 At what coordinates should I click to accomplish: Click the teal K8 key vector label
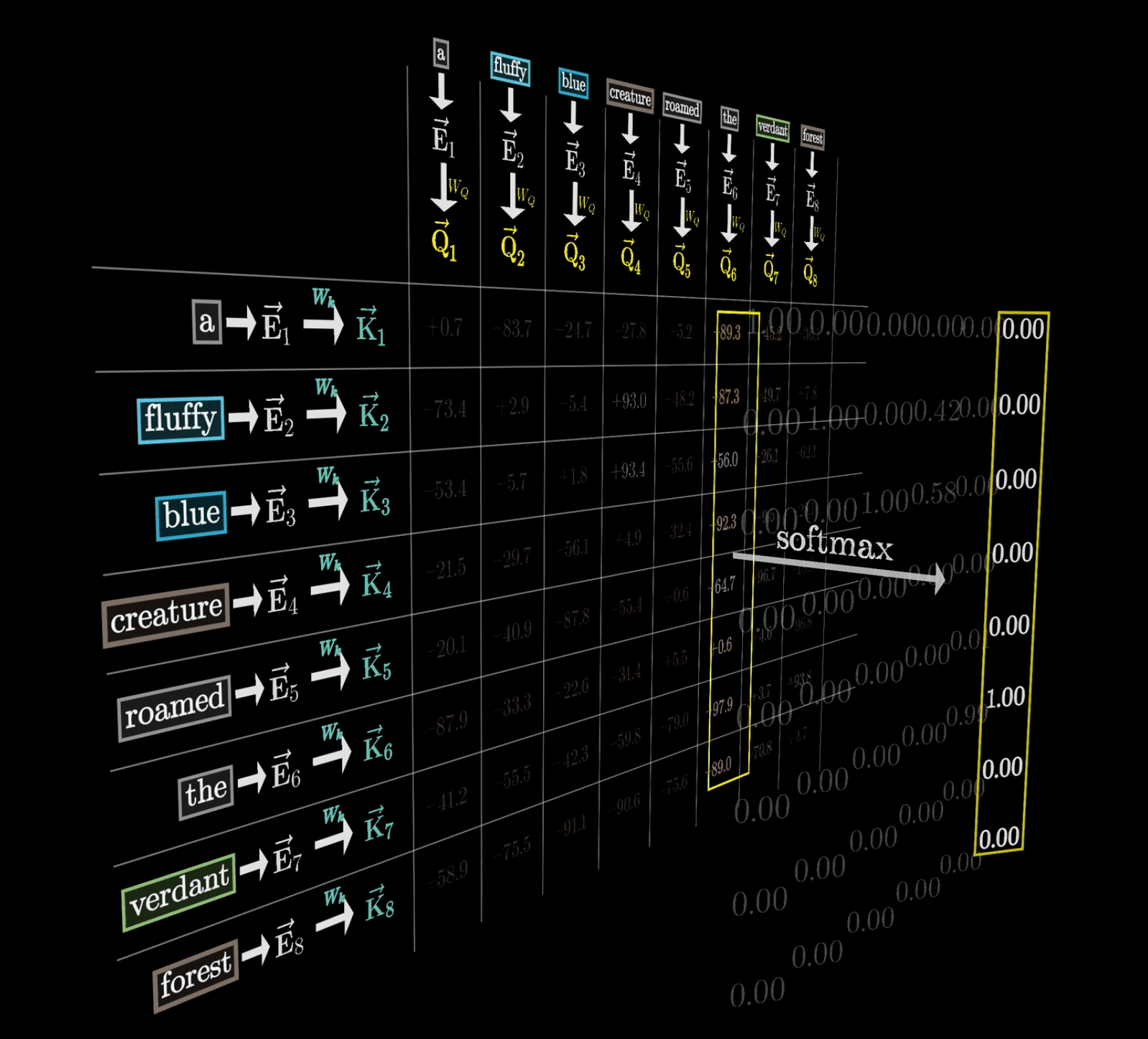pos(380,903)
